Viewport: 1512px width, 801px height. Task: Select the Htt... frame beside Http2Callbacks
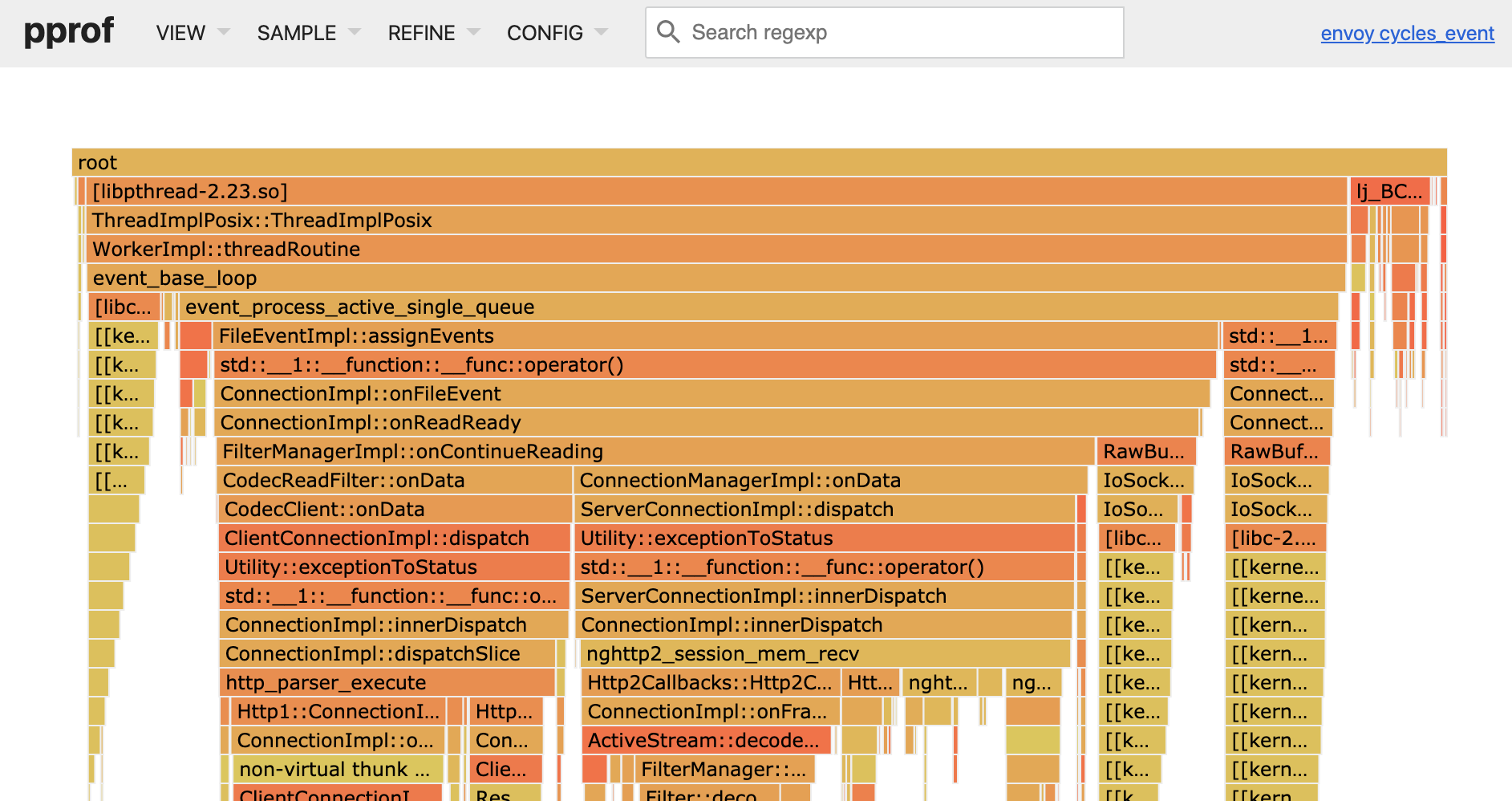coord(871,682)
